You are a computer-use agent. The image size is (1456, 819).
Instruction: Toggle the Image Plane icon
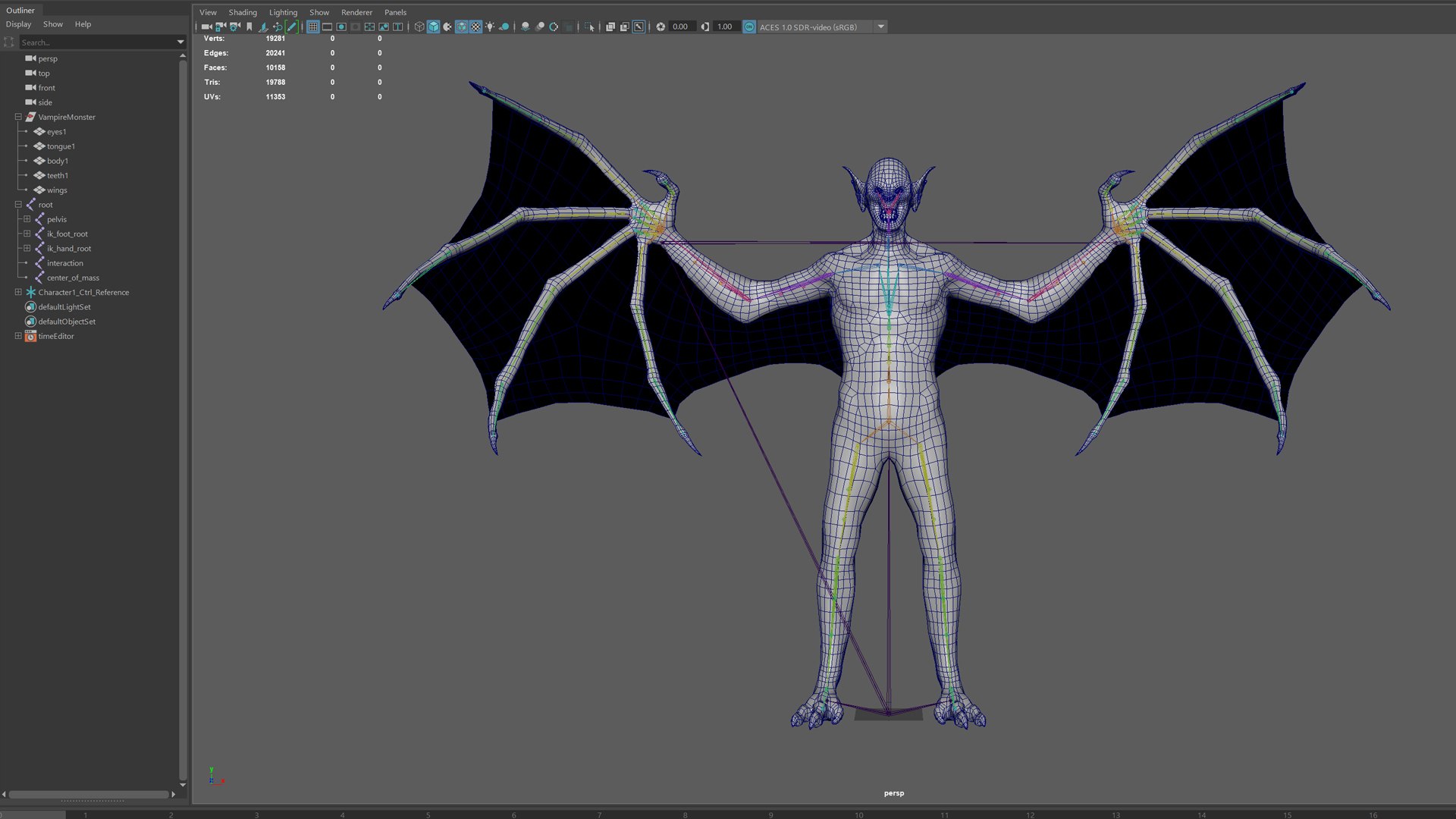(x=263, y=27)
